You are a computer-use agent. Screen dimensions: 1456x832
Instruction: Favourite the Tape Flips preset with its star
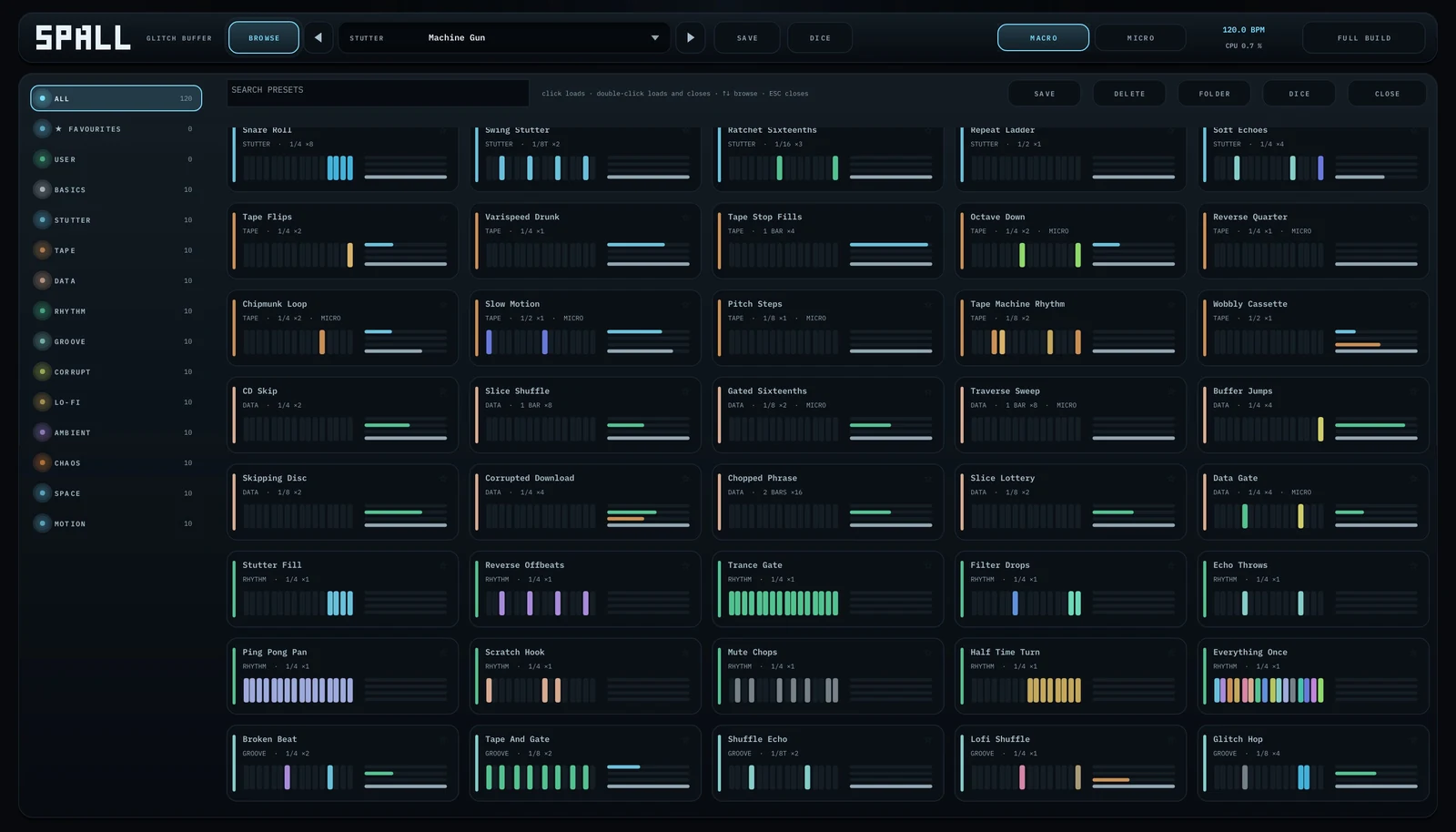pyautogui.click(x=444, y=218)
